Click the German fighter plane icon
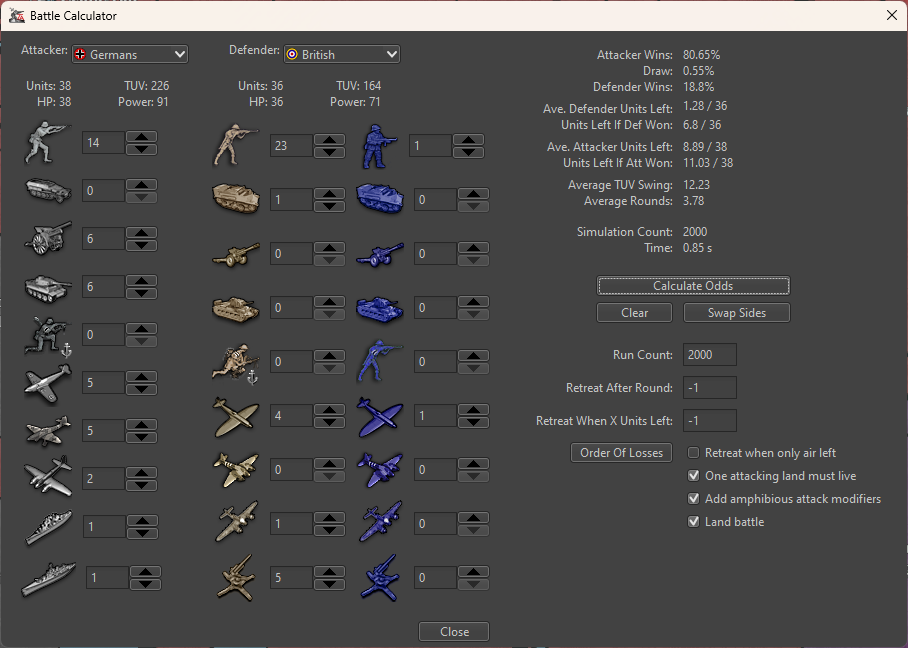 [47, 382]
